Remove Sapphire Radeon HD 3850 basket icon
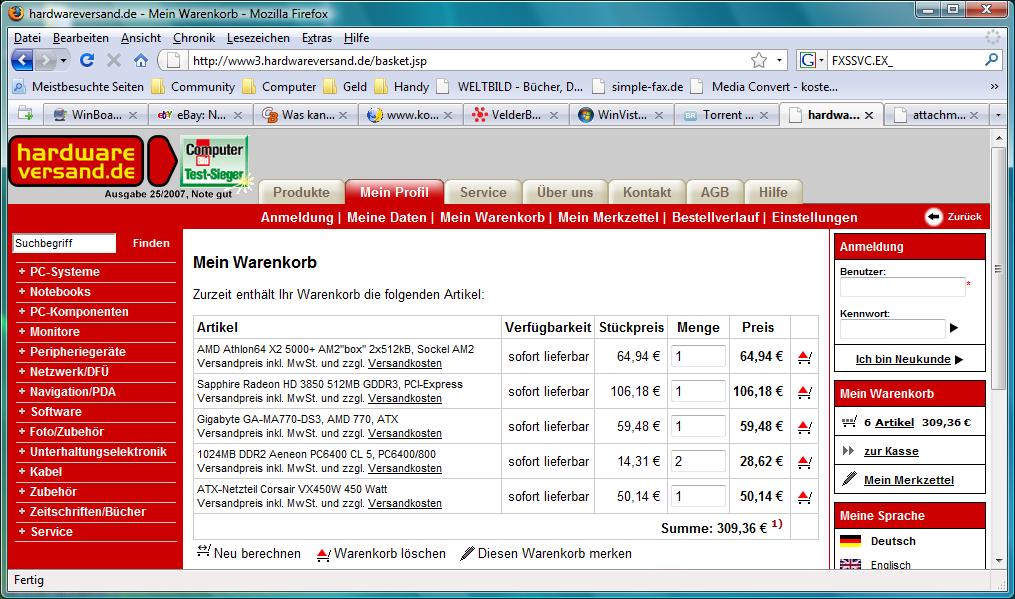1015x599 pixels. [805, 392]
